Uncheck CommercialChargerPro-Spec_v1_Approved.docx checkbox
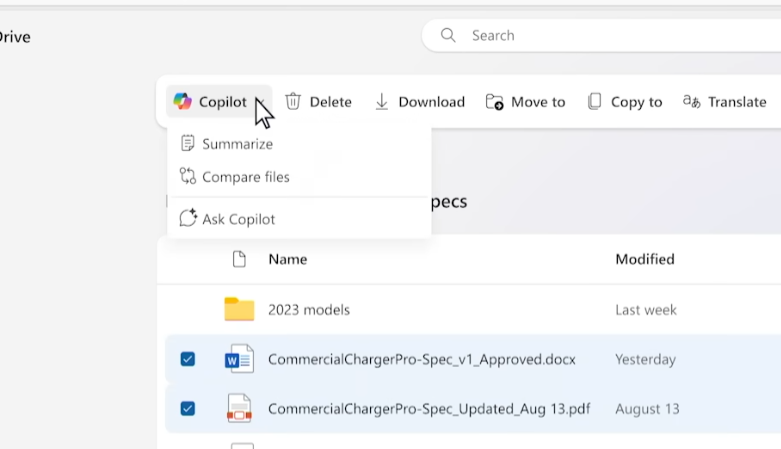 point(188,359)
